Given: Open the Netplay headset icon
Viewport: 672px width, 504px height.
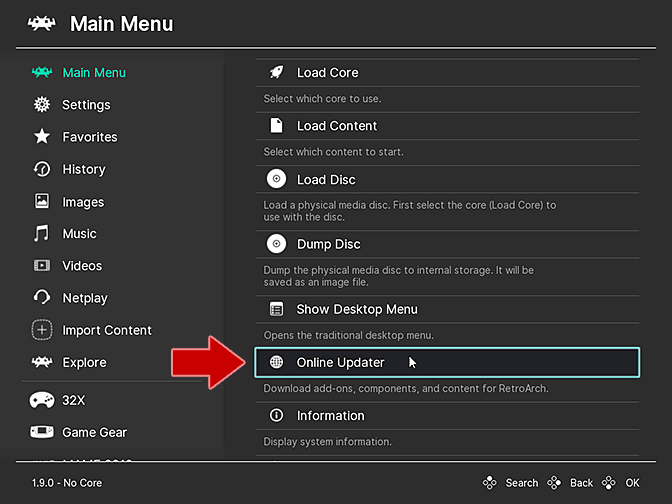Looking at the screenshot, I should [x=42, y=298].
